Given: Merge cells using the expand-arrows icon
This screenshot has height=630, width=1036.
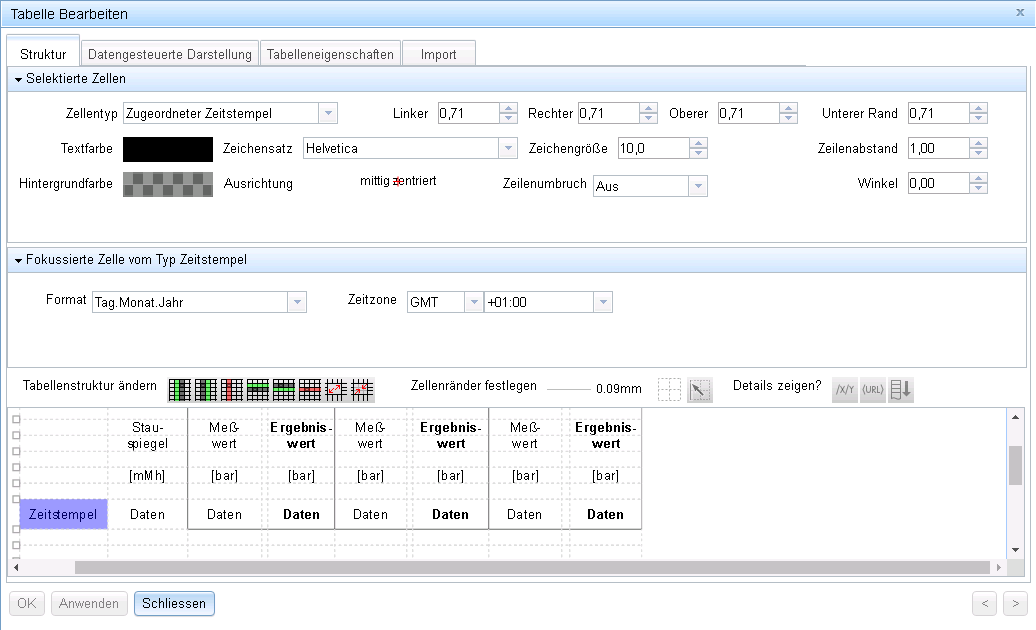Looking at the screenshot, I should 336,389.
